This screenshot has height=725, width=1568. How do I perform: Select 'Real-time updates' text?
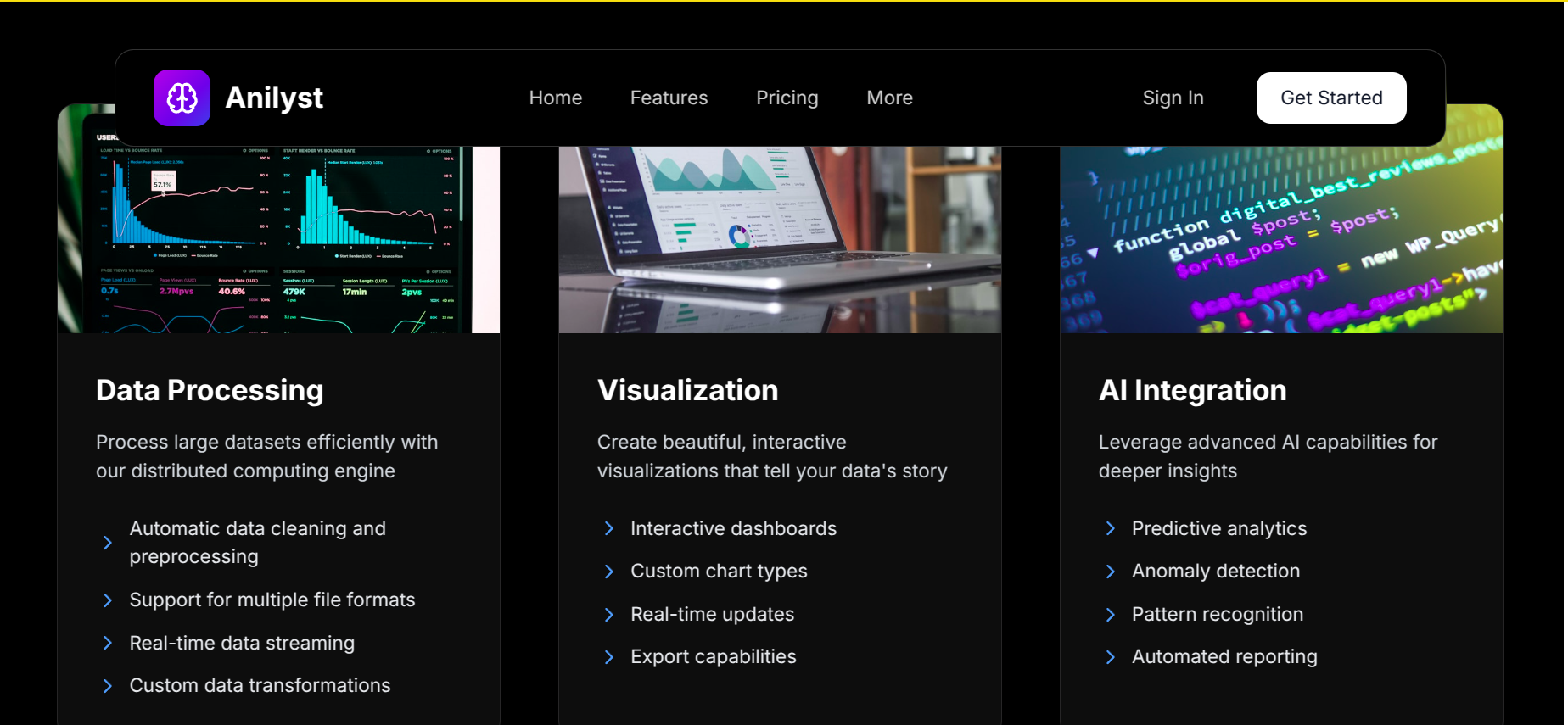[x=713, y=615]
